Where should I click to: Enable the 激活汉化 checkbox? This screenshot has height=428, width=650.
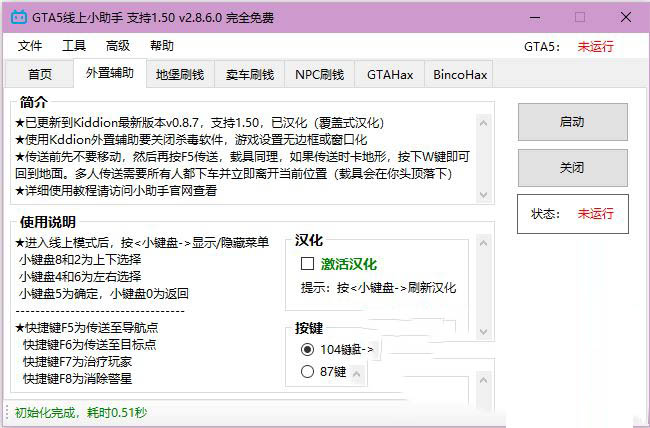[308, 264]
